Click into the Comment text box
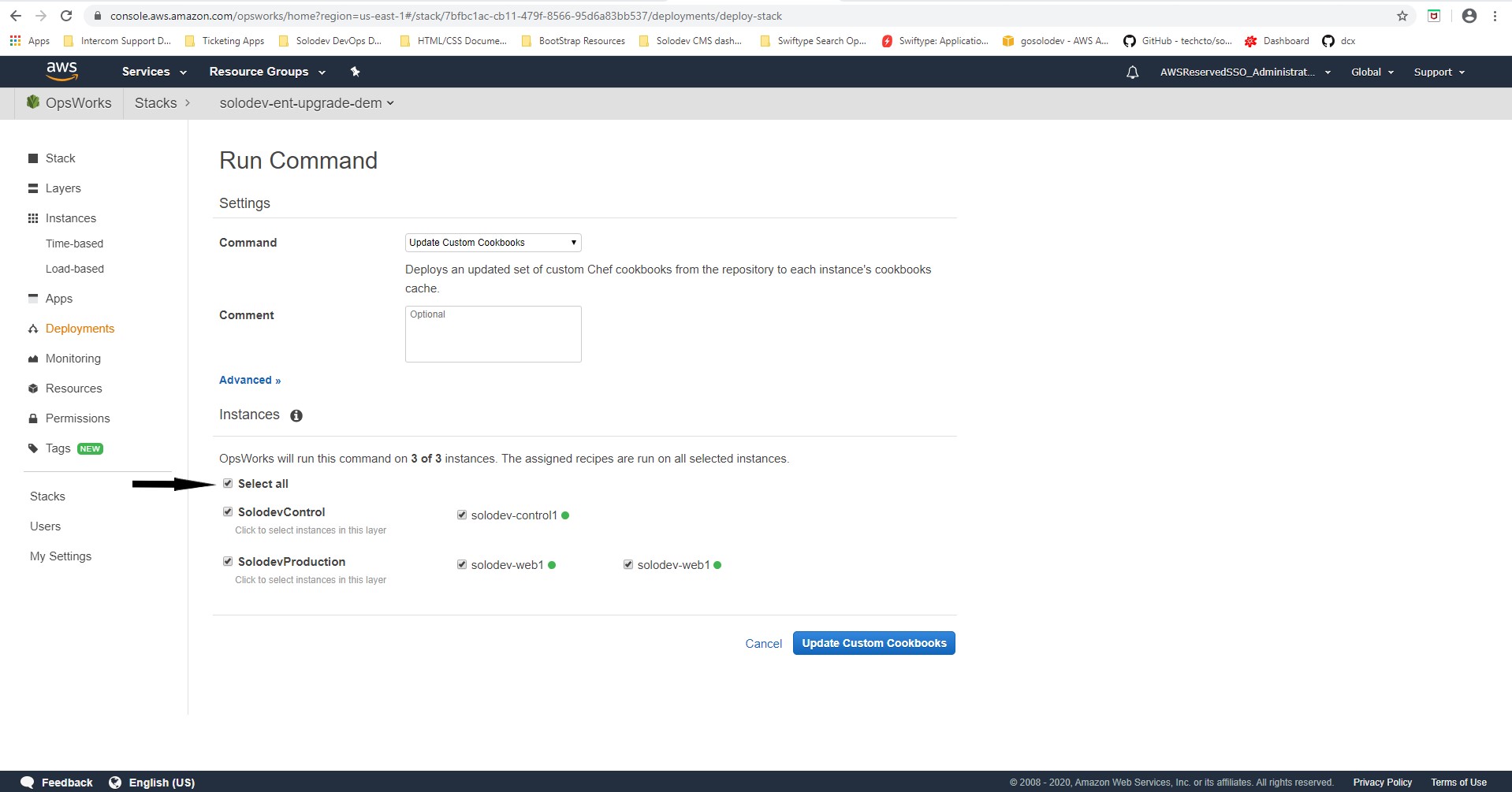This screenshot has height=792, width=1512. (493, 334)
